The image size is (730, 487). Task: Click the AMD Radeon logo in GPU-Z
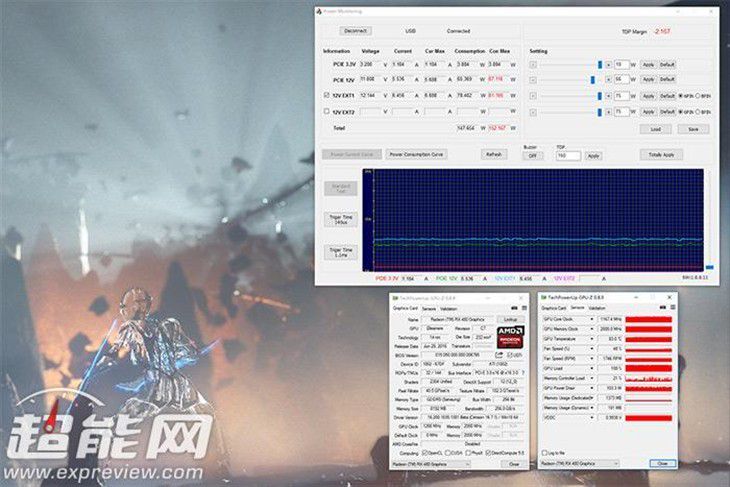click(510, 337)
